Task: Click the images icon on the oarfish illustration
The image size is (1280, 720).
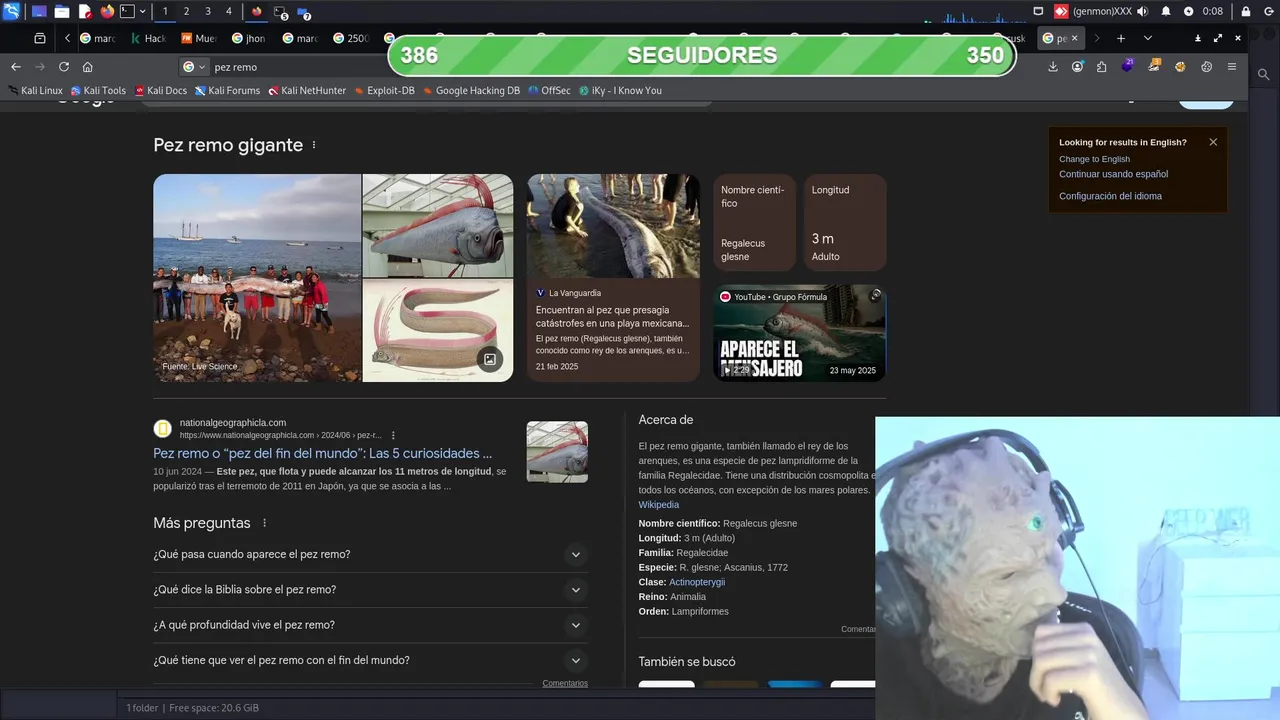Action: pos(489,359)
